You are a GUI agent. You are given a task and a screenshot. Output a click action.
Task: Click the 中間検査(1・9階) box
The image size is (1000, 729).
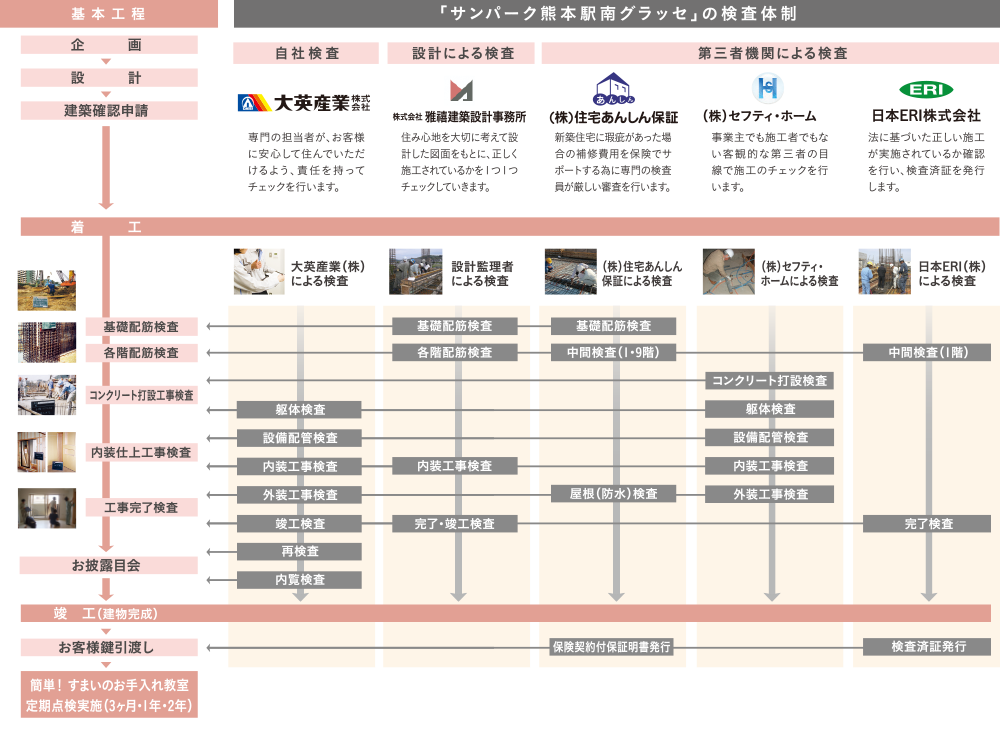click(614, 352)
